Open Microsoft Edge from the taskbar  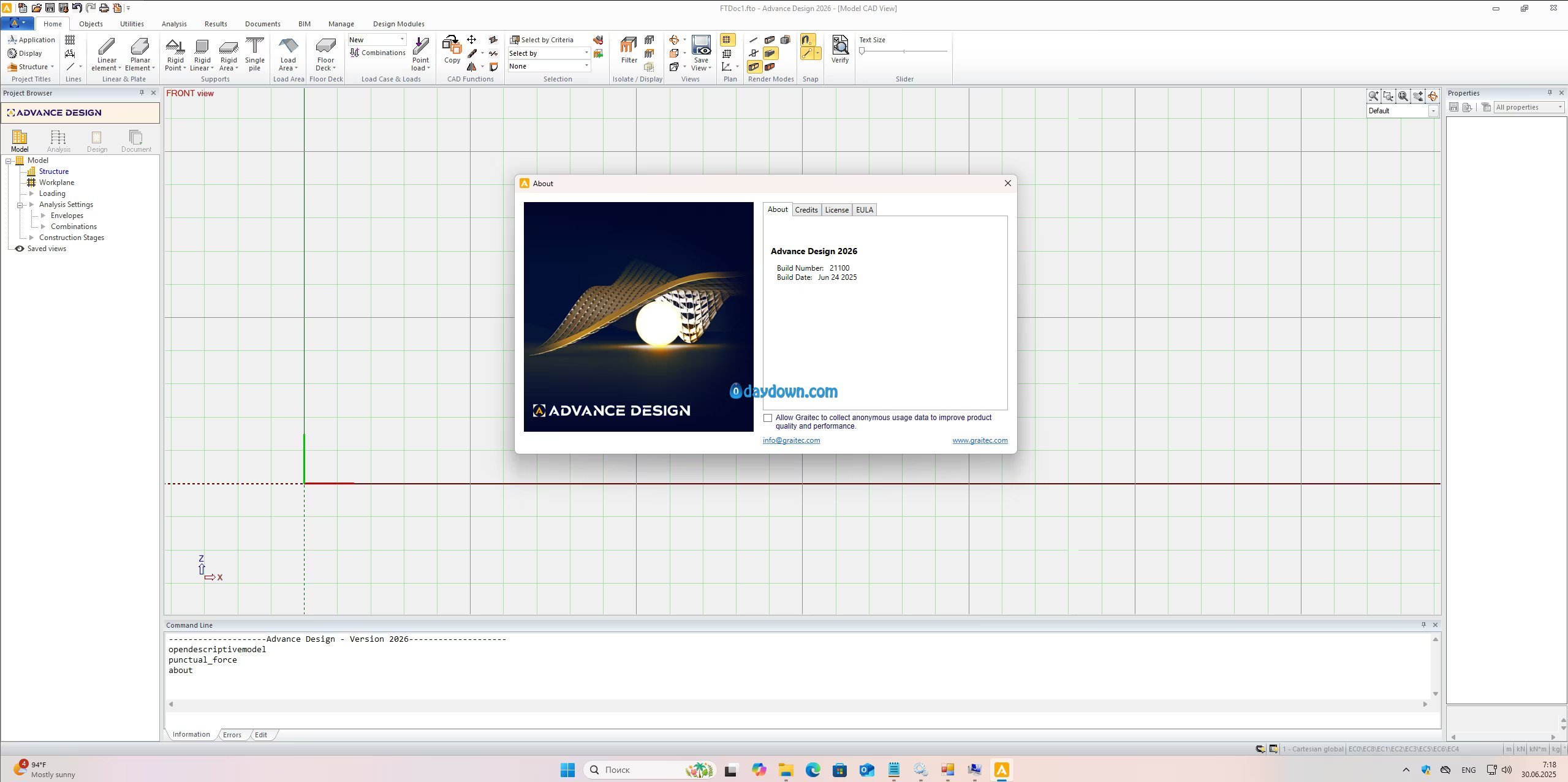click(x=812, y=770)
